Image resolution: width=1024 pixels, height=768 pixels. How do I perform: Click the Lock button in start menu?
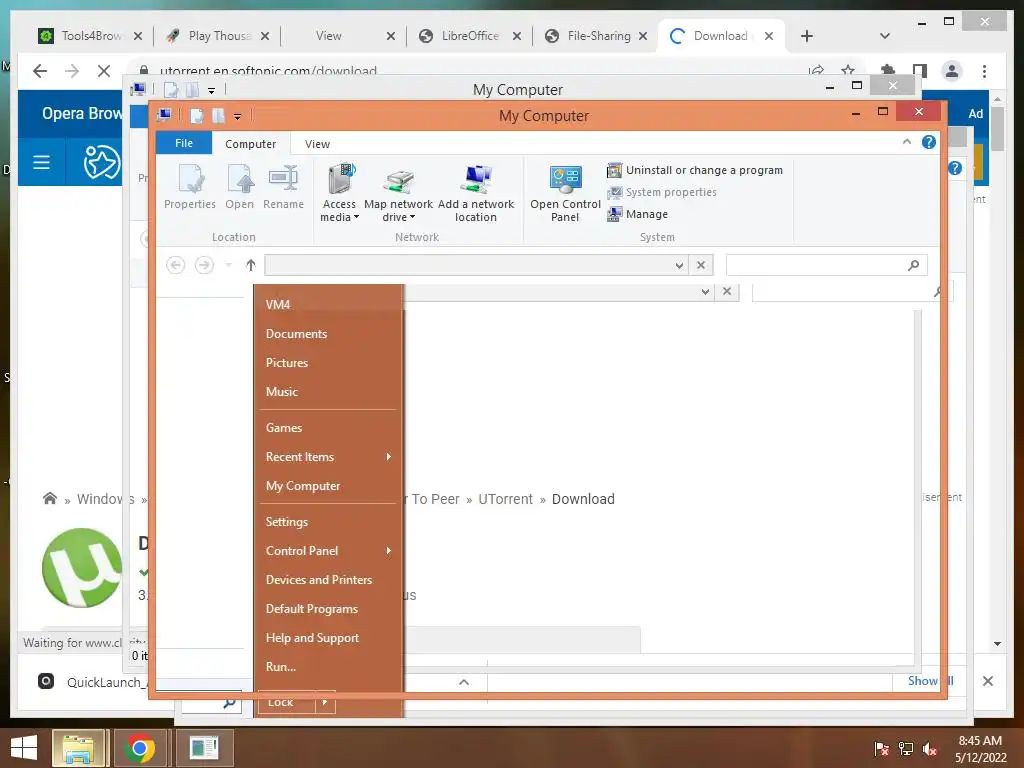[286, 703]
